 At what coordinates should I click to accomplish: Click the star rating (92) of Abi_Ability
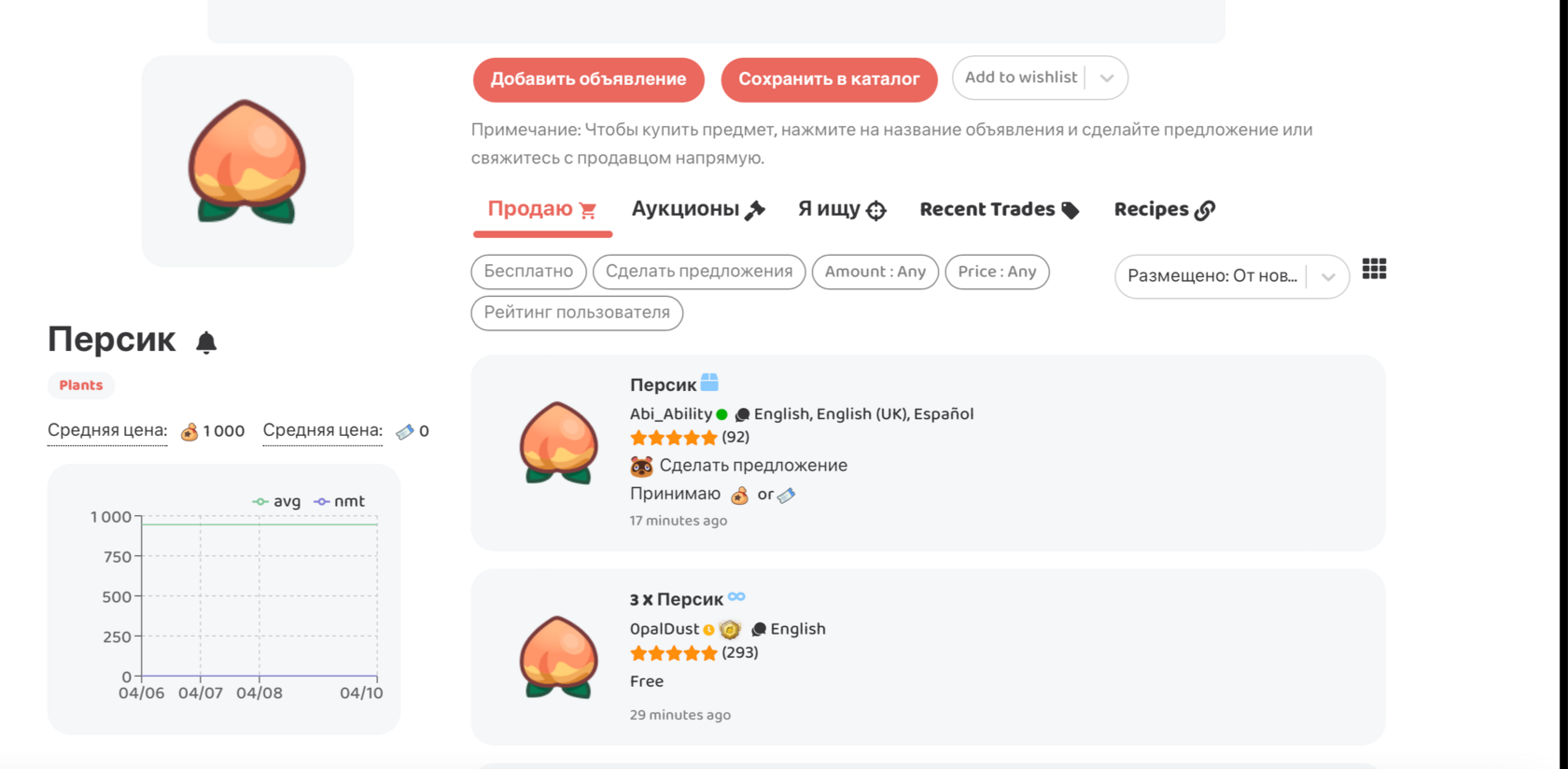(690, 438)
